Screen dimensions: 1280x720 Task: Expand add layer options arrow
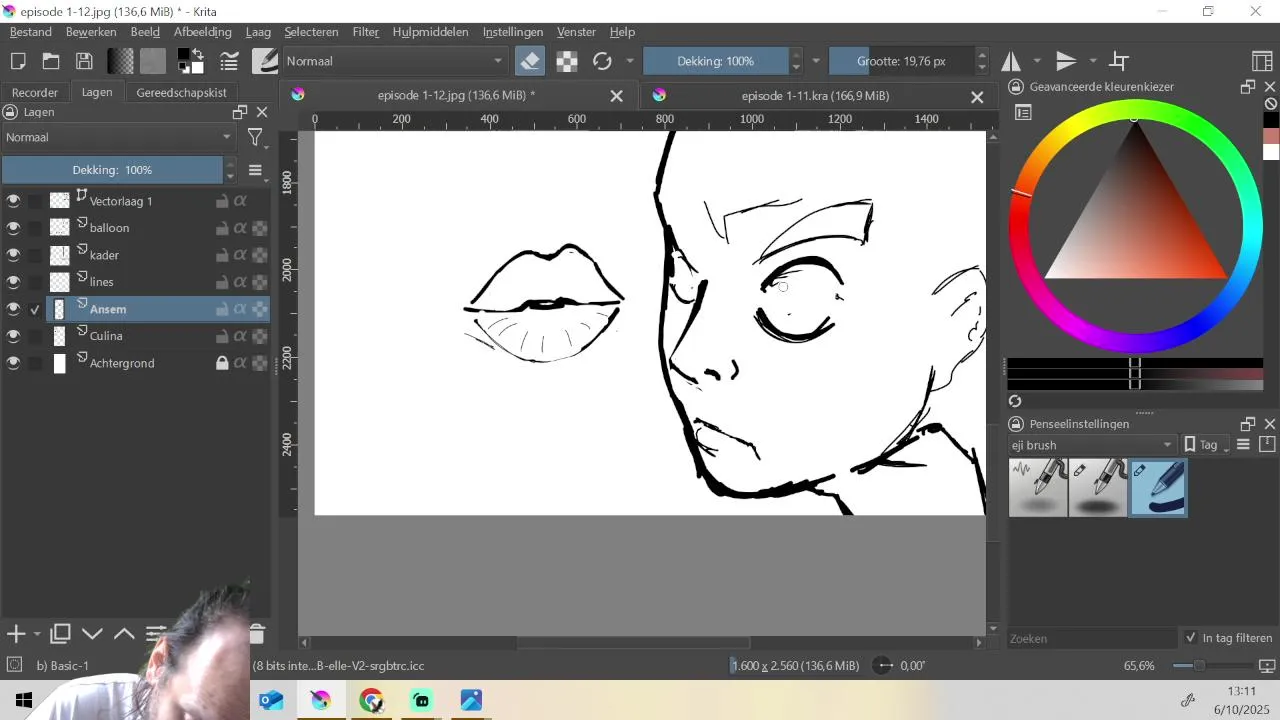(x=37, y=634)
